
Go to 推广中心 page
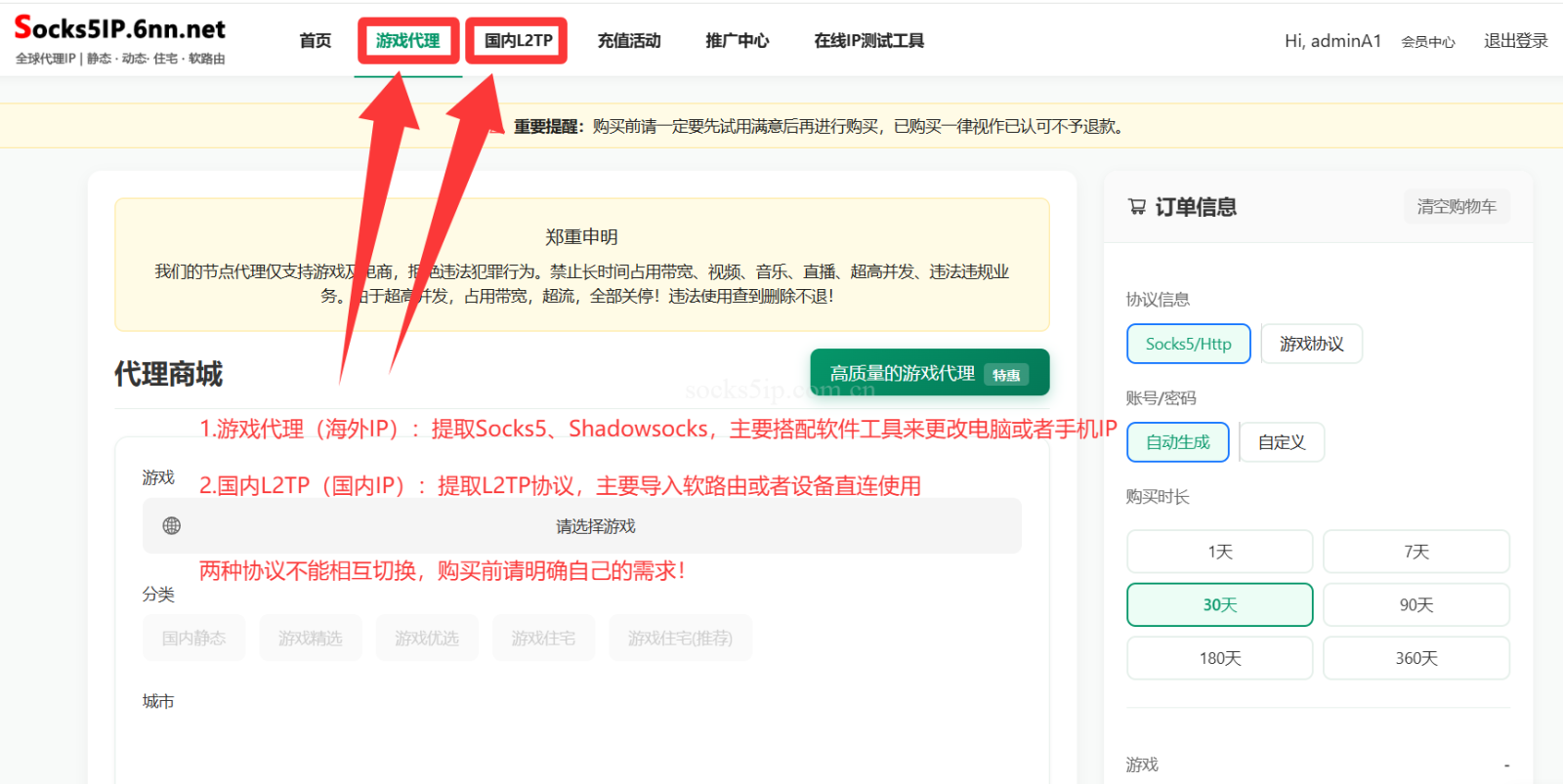pyautogui.click(x=738, y=41)
